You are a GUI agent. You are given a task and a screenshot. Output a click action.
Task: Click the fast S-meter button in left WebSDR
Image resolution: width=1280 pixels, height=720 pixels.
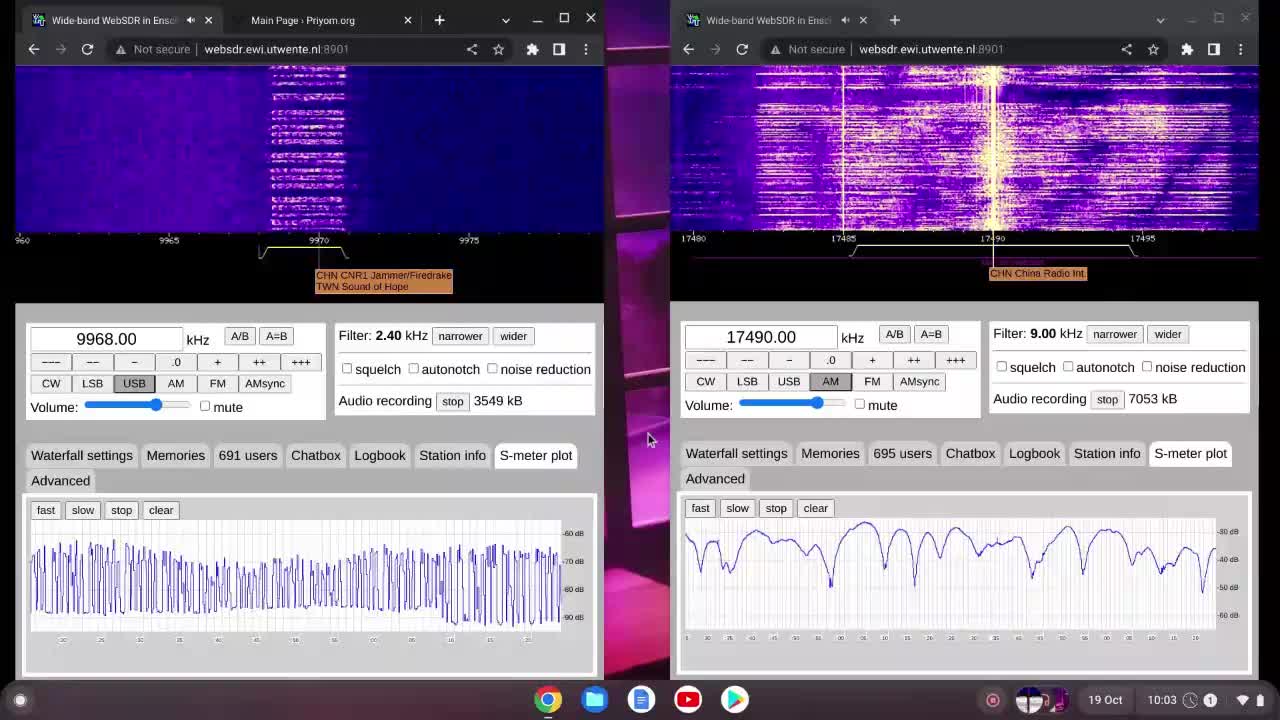(x=46, y=510)
